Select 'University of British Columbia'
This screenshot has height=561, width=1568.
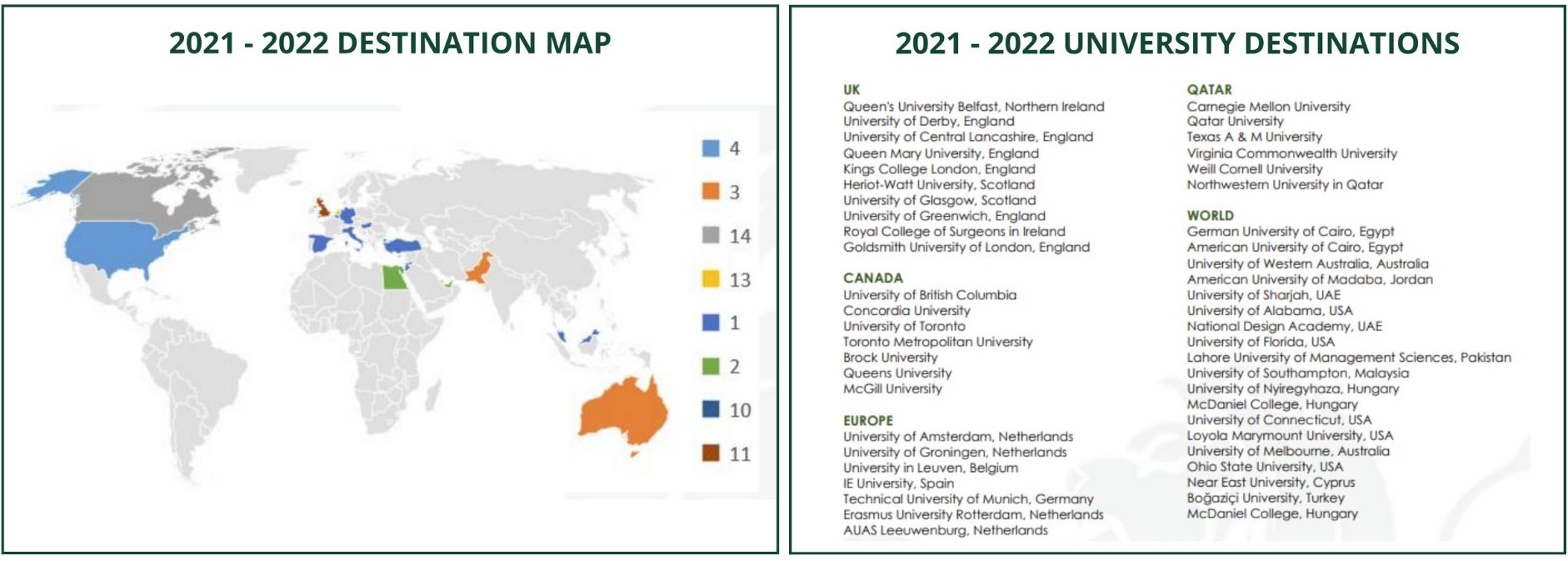[930, 295]
